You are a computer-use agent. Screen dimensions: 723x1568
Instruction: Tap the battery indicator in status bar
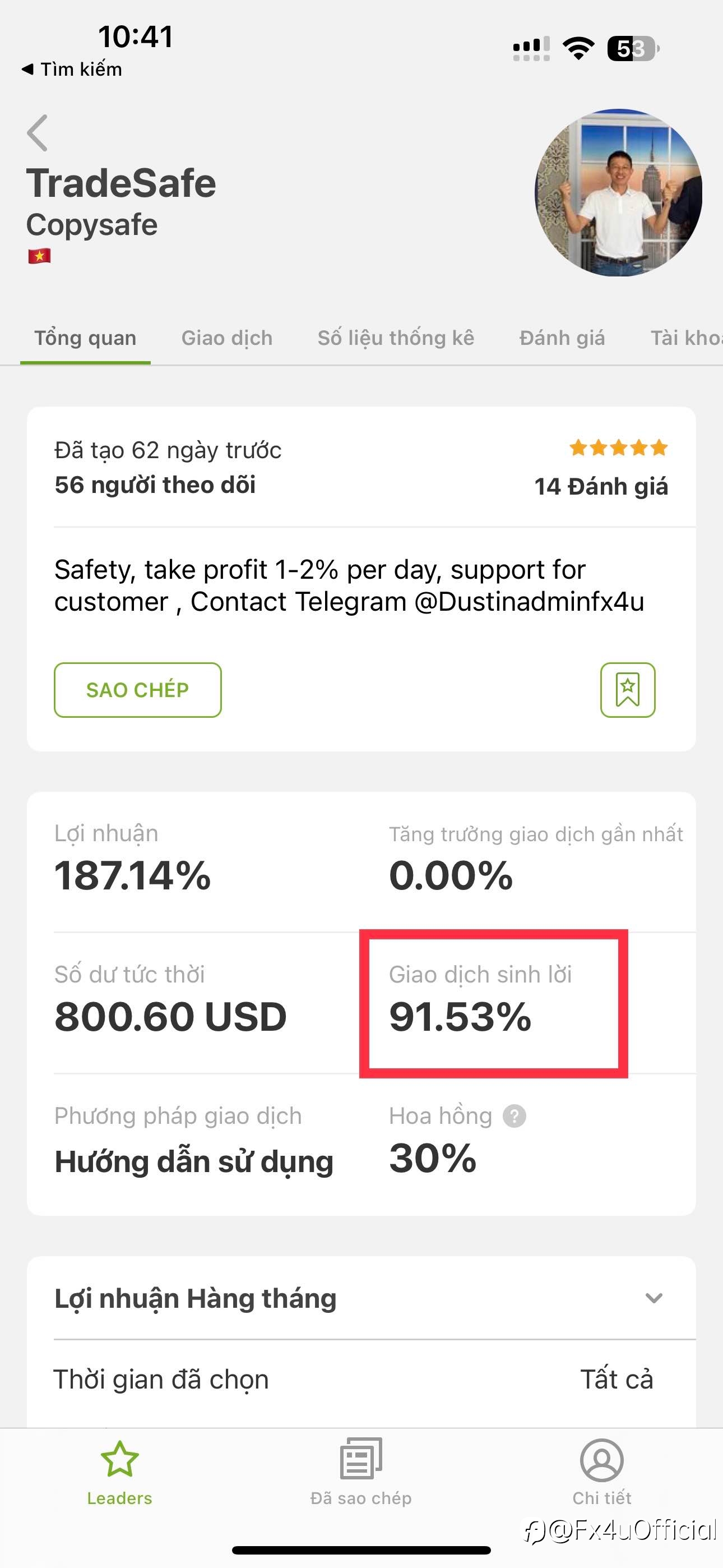tap(633, 49)
